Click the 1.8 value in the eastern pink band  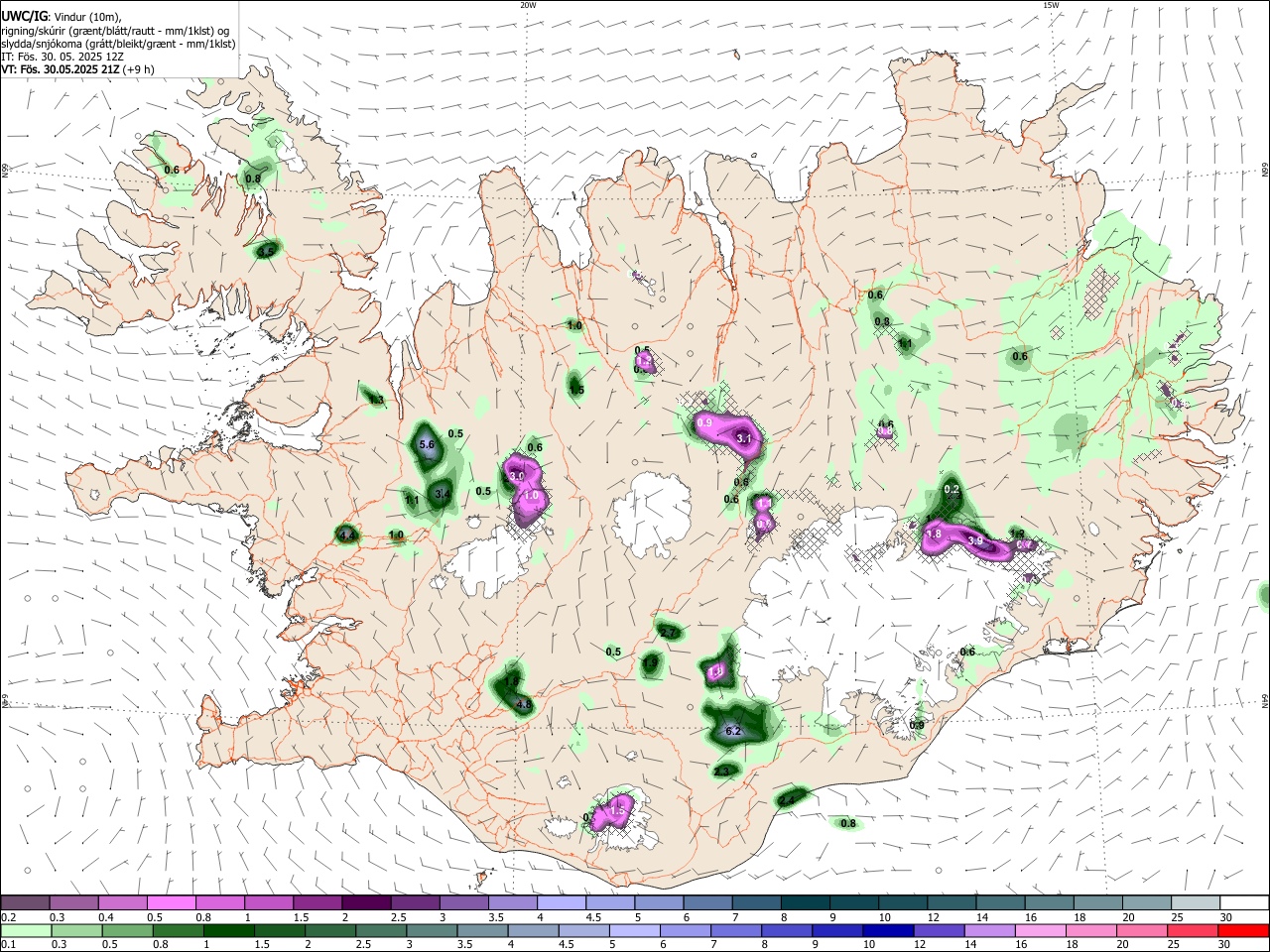coord(934,535)
